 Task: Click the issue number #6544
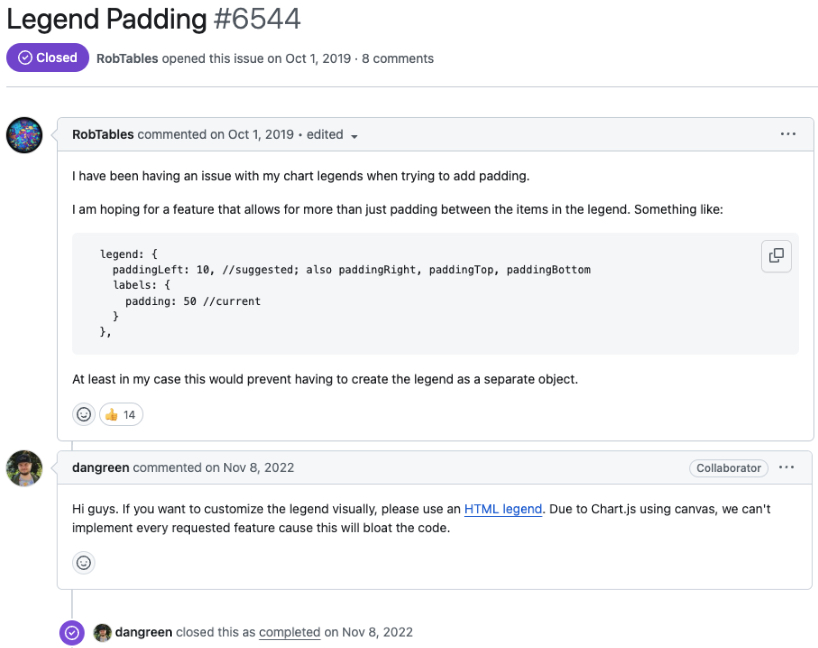coord(257,19)
